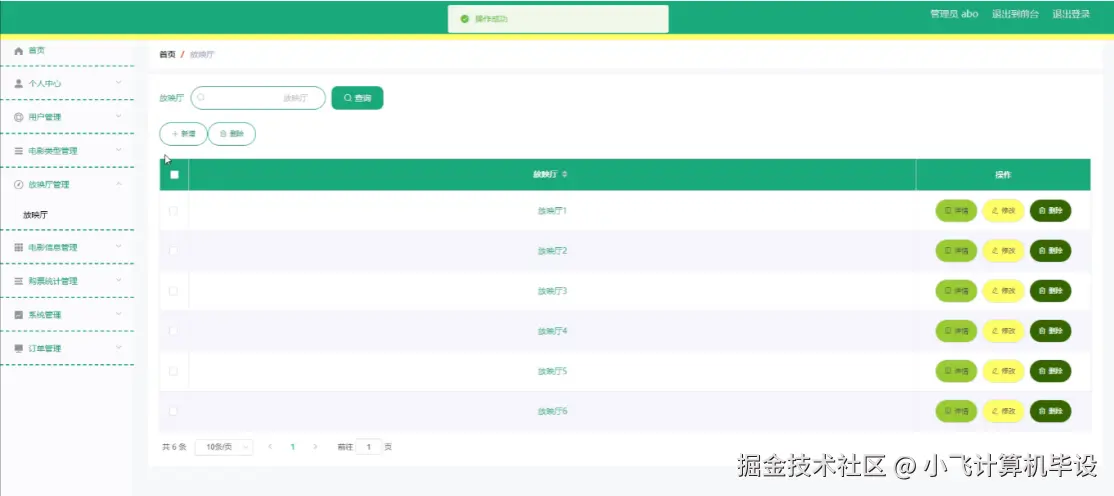Click 退出到前台 in top header
Viewport: 1114px width, 496px height.
coord(1015,14)
